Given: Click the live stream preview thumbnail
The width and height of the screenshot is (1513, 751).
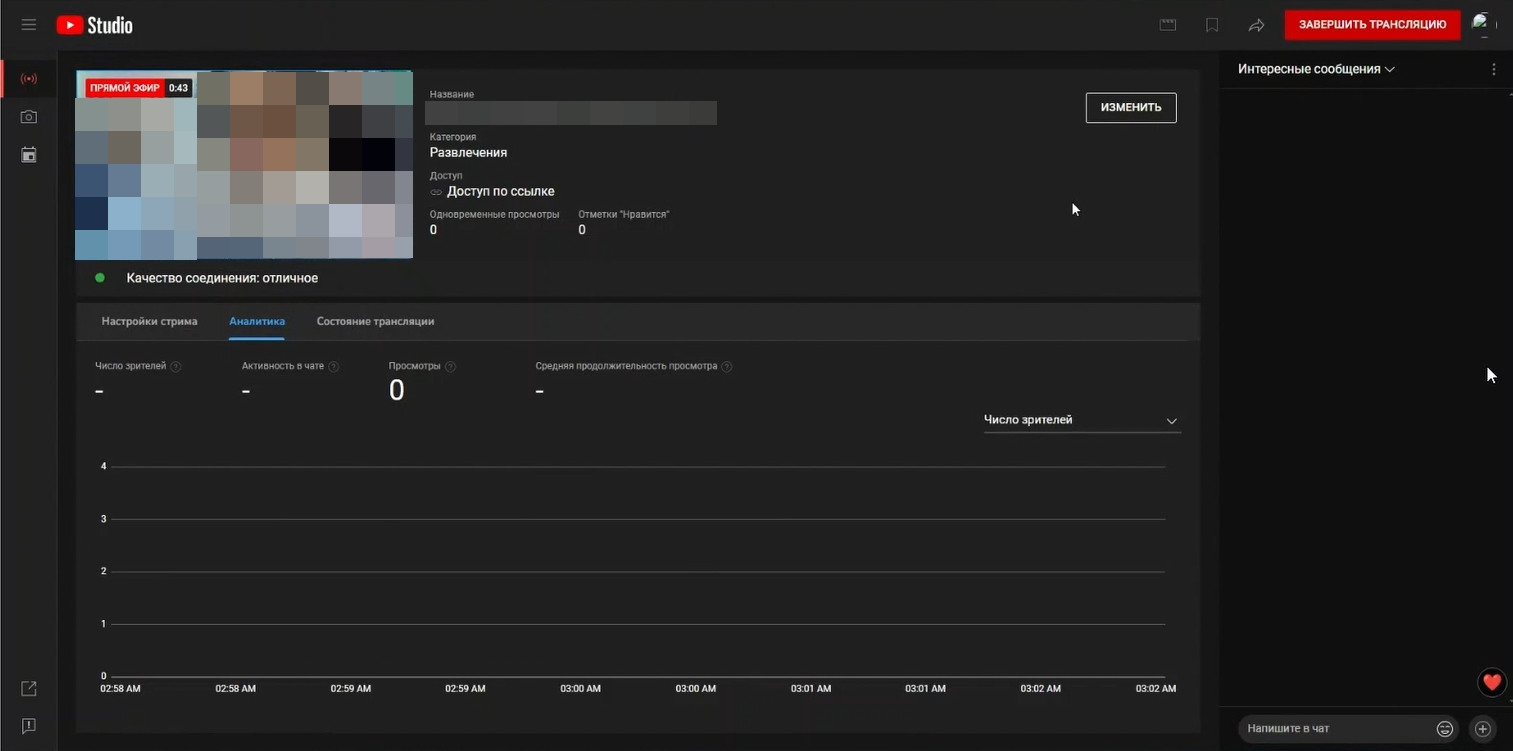Looking at the screenshot, I should [x=244, y=164].
